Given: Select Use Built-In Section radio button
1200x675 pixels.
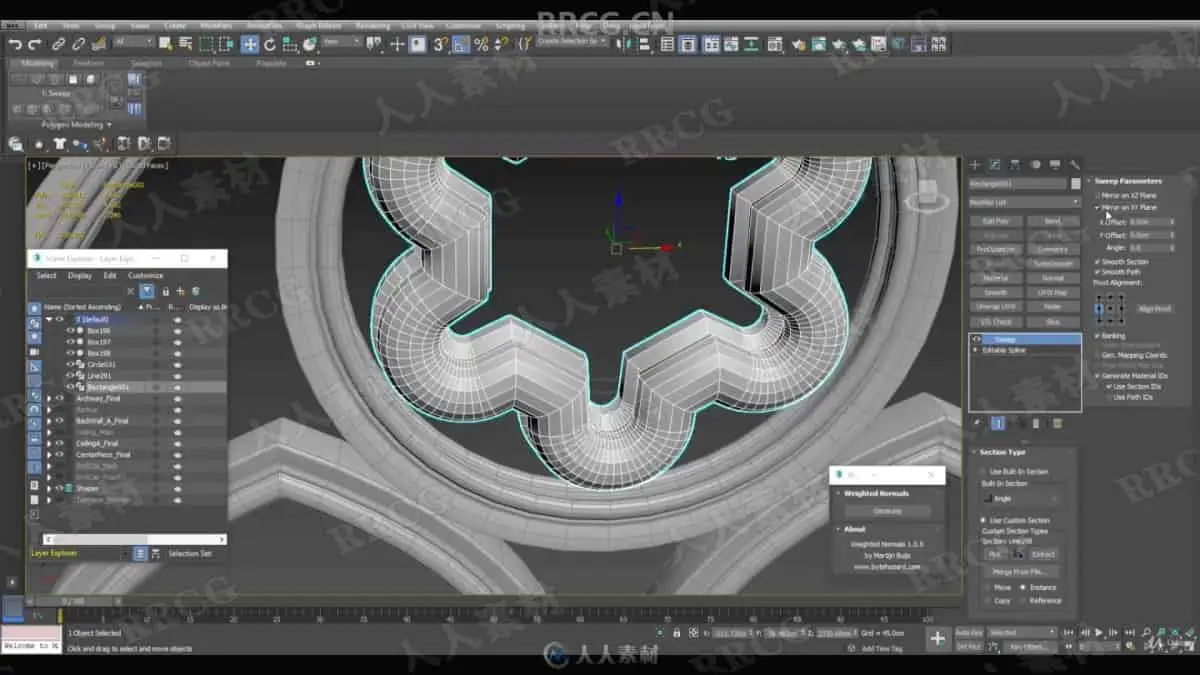Looking at the screenshot, I should click(x=983, y=471).
